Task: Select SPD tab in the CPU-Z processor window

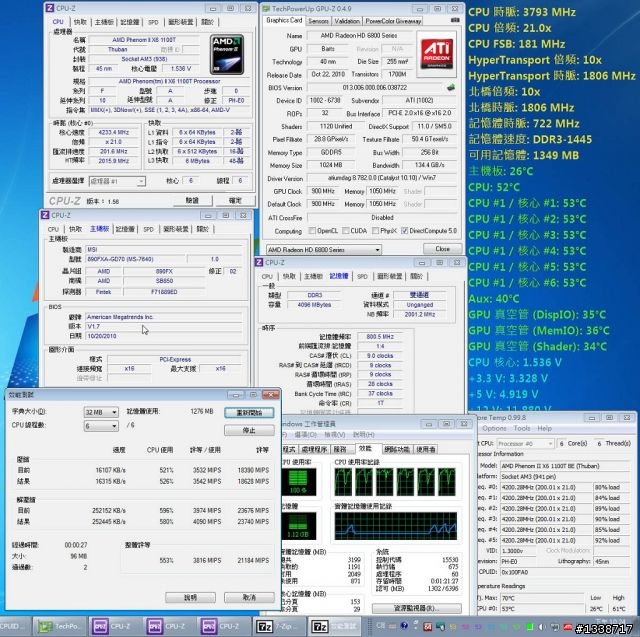Action: click(153, 22)
